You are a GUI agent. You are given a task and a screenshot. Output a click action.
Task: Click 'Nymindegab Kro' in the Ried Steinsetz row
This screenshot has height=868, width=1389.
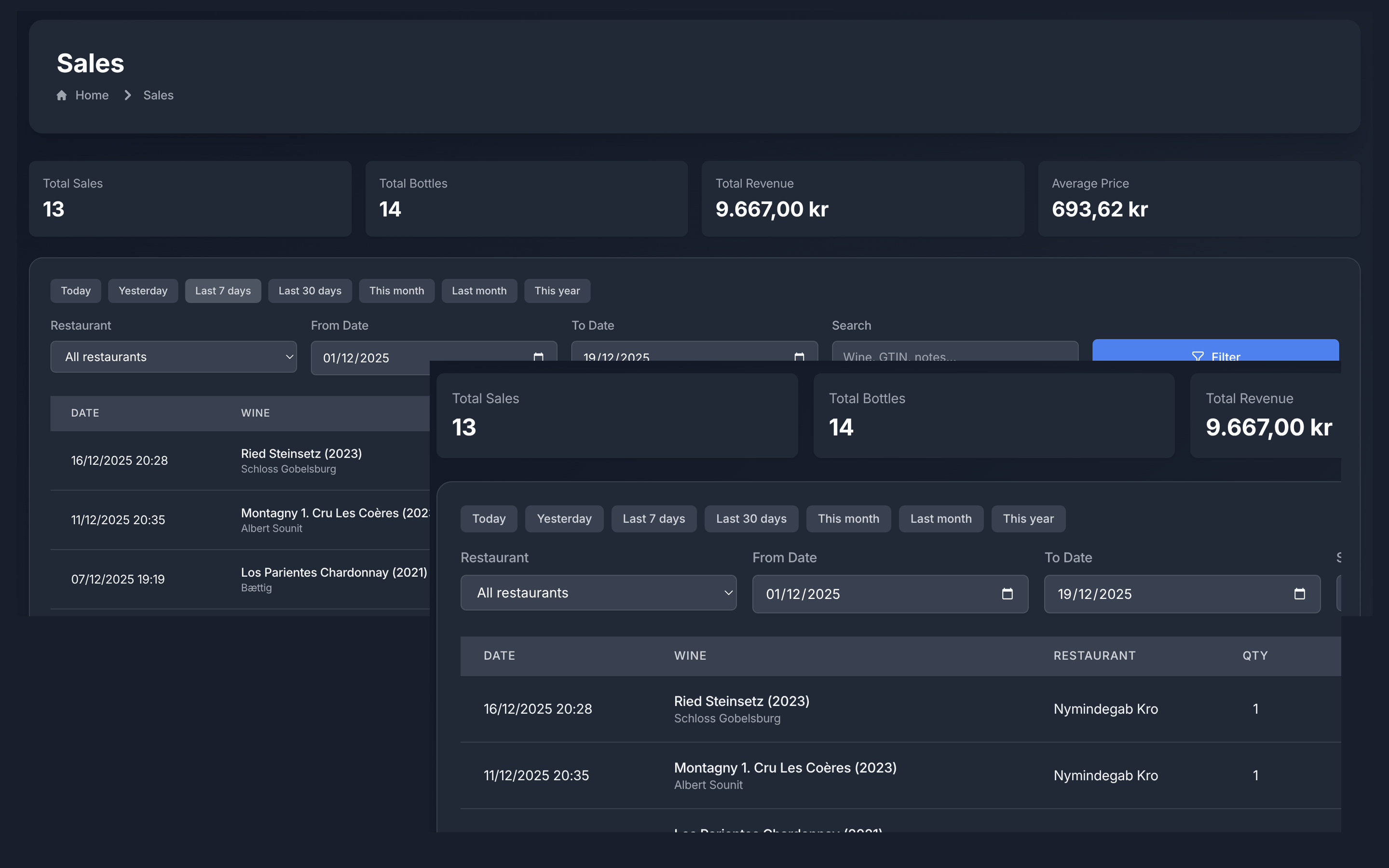coord(1105,709)
